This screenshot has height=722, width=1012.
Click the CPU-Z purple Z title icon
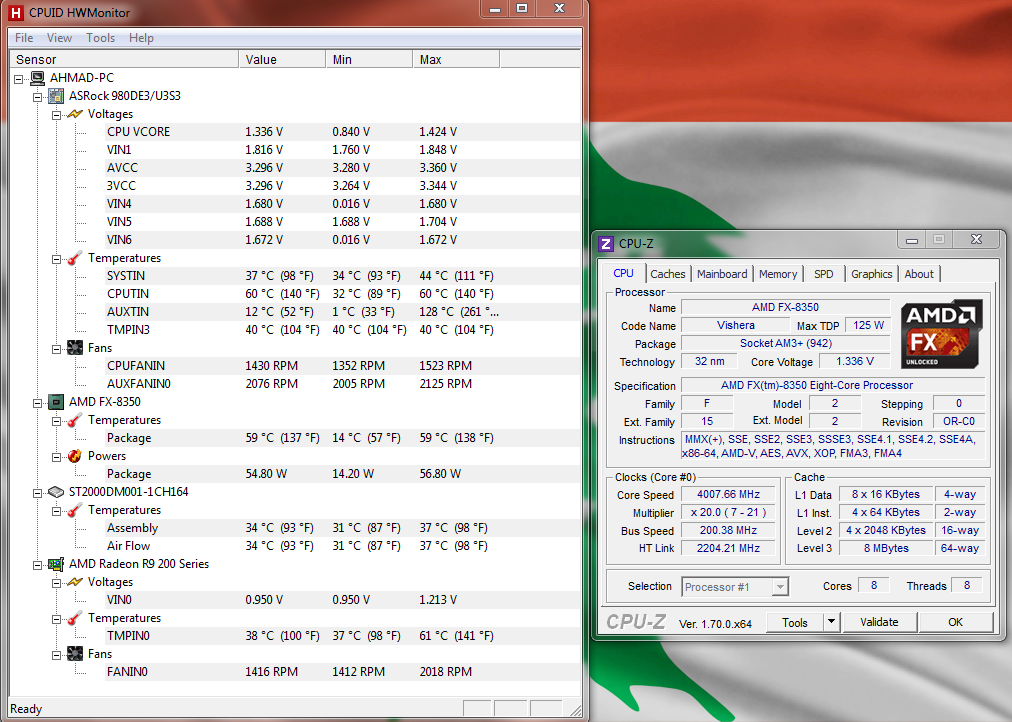pyautogui.click(x=605, y=244)
